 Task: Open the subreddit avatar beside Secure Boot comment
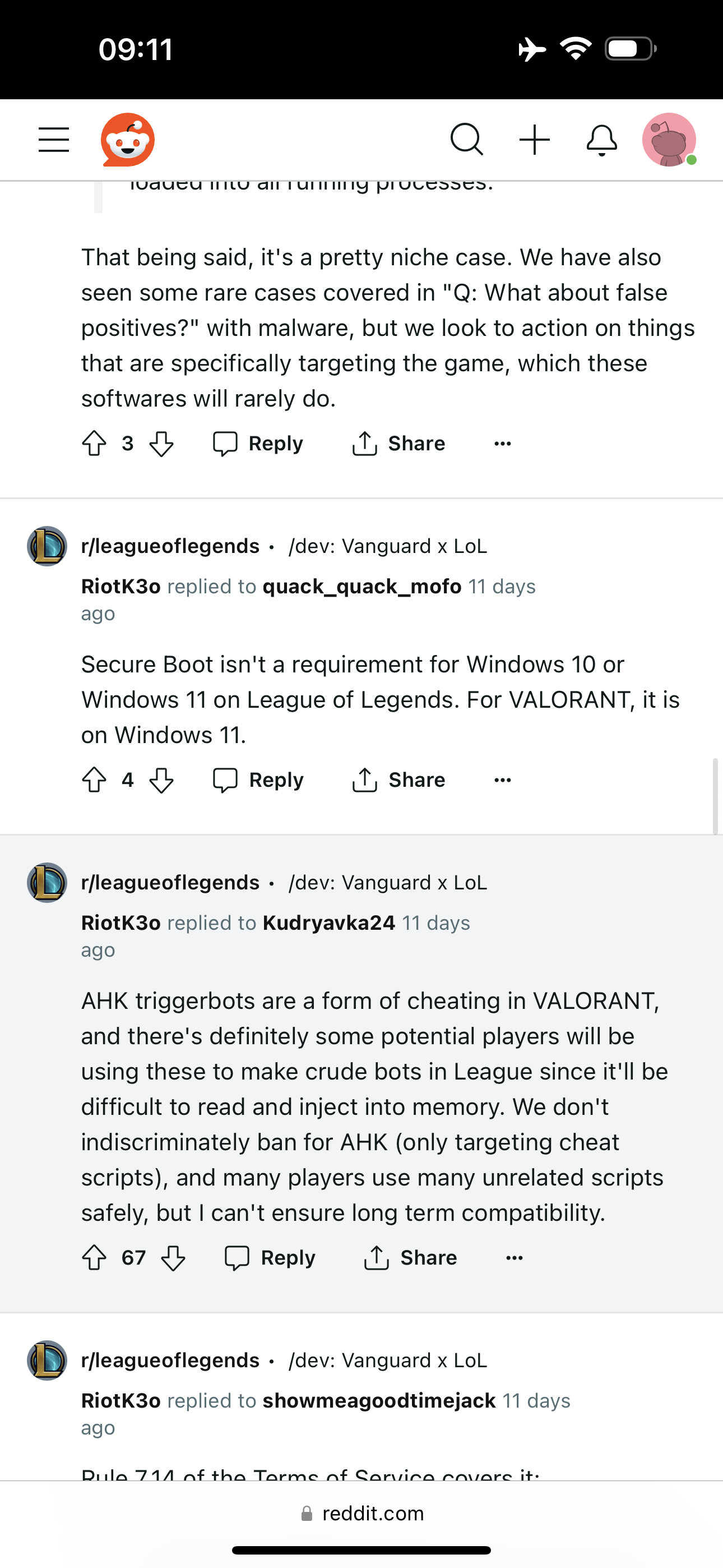point(47,546)
